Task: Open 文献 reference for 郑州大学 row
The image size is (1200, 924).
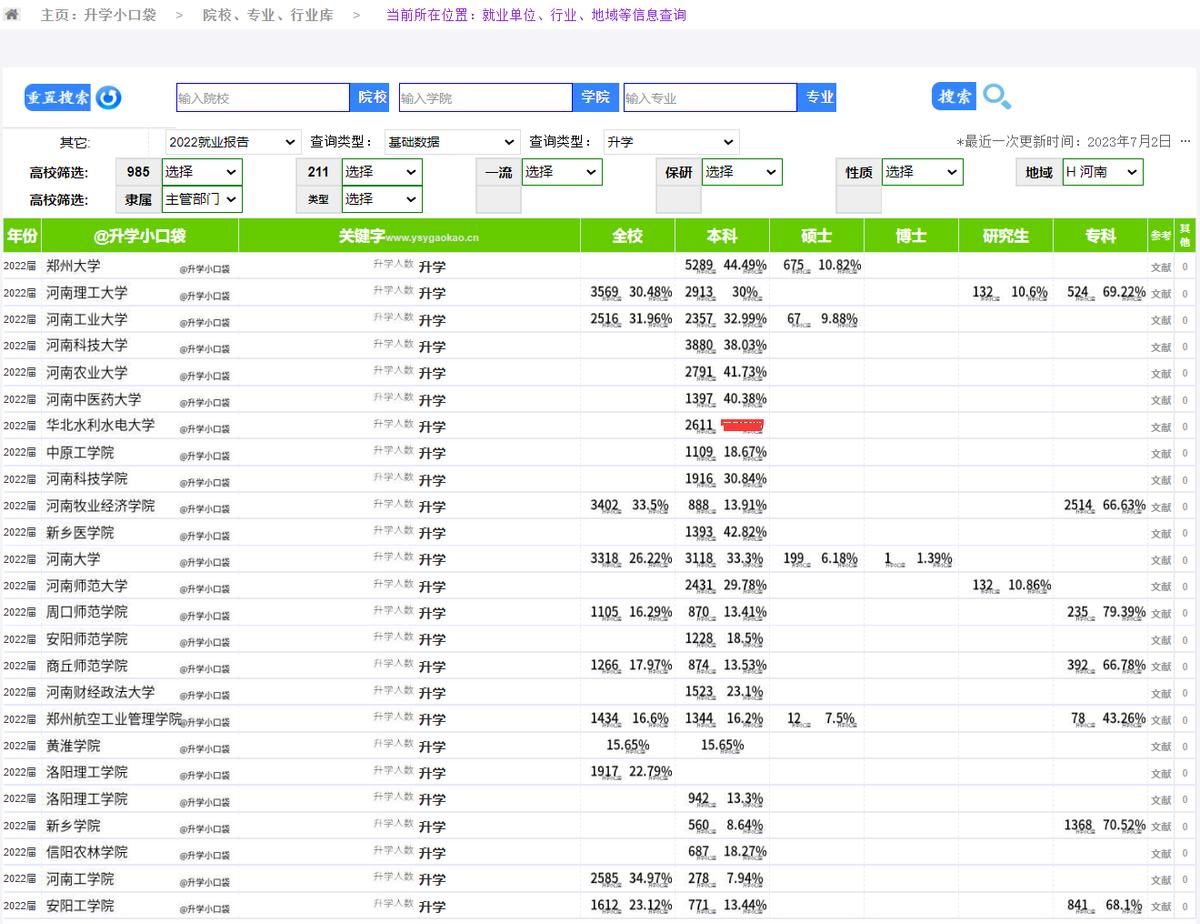Action: coord(1160,267)
